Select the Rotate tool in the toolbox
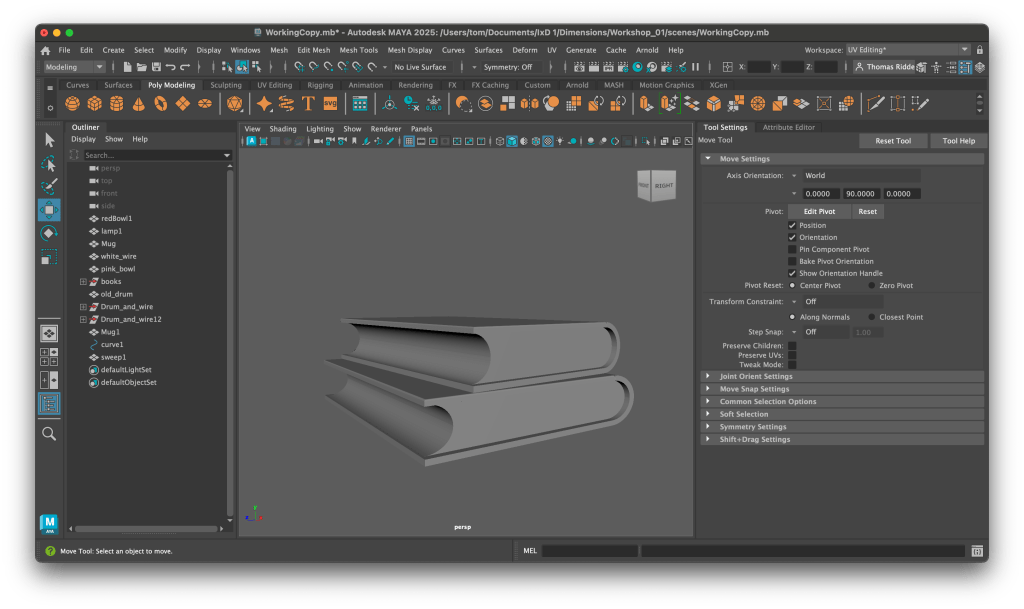1024x609 pixels. coord(49,233)
